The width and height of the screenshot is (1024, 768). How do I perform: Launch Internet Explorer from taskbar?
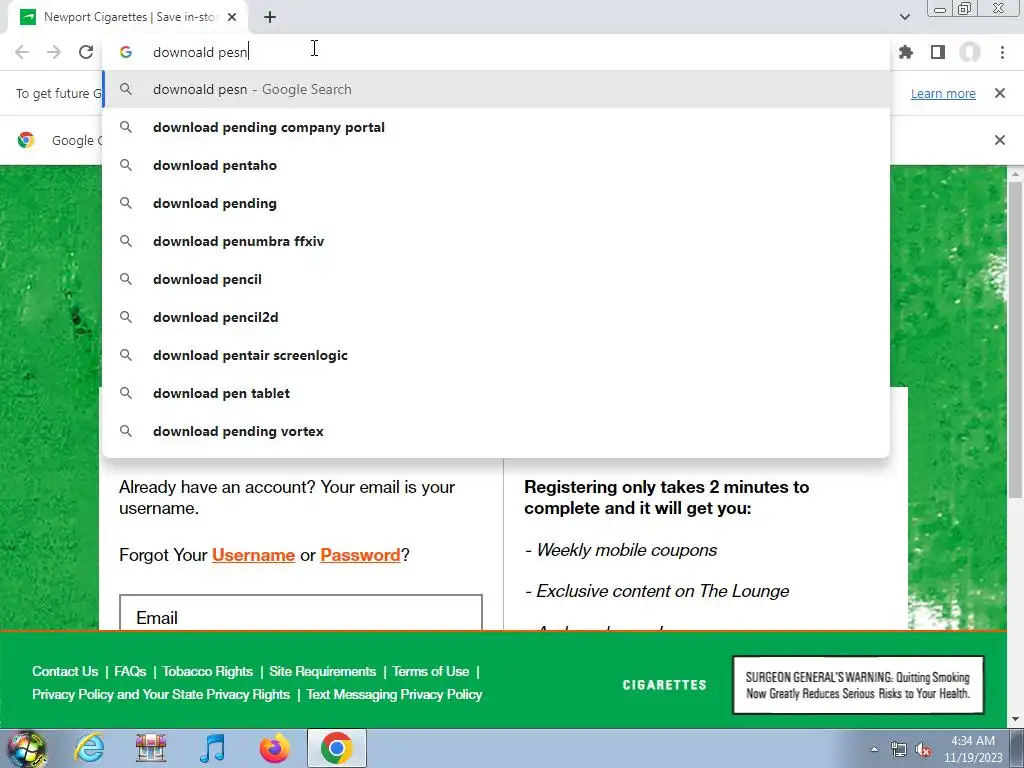pos(89,748)
